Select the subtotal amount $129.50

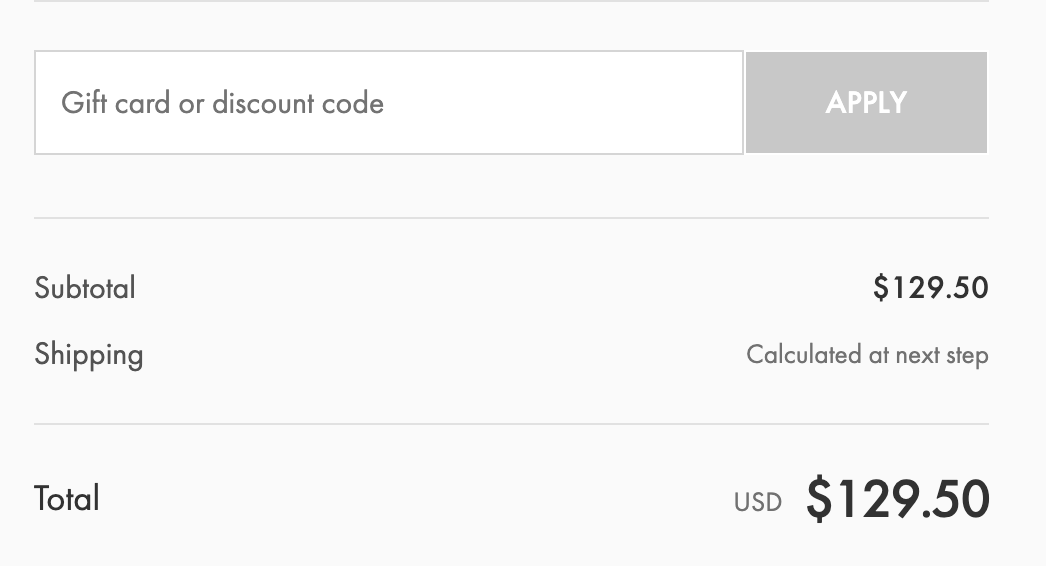930,288
